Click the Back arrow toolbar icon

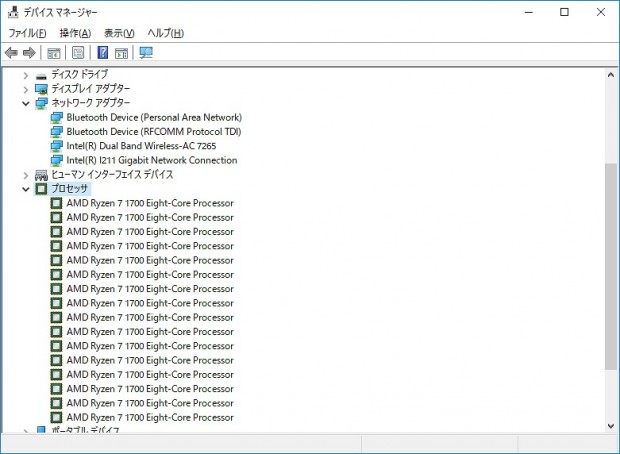(11, 53)
